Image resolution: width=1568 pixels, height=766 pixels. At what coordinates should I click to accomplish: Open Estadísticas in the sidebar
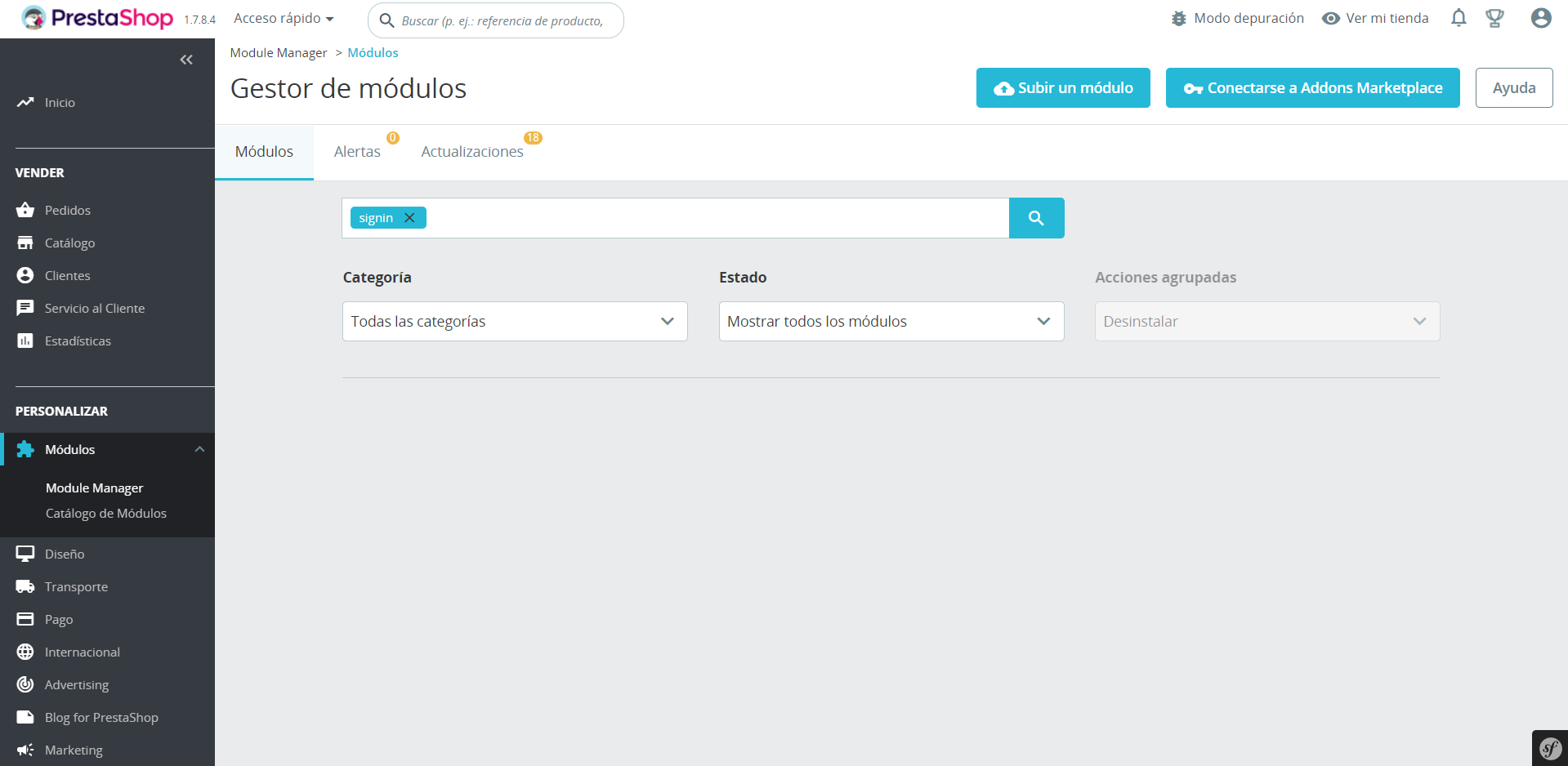click(x=78, y=341)
